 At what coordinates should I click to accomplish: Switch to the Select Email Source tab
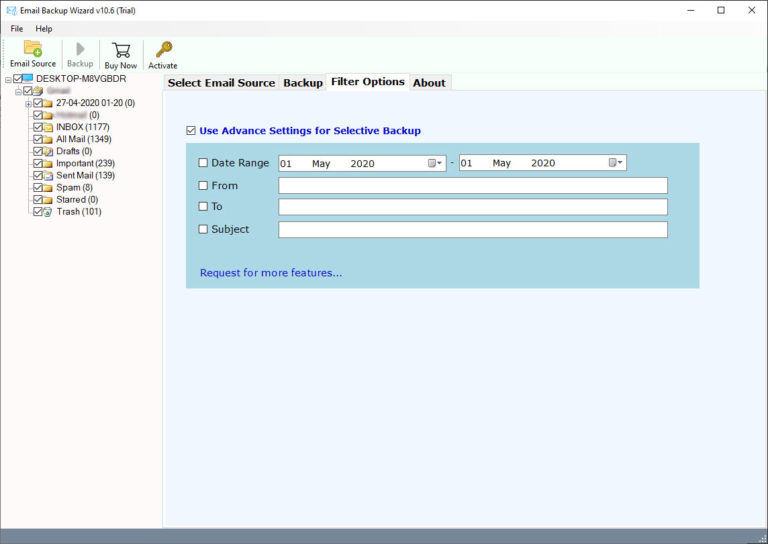coord(221,83)
